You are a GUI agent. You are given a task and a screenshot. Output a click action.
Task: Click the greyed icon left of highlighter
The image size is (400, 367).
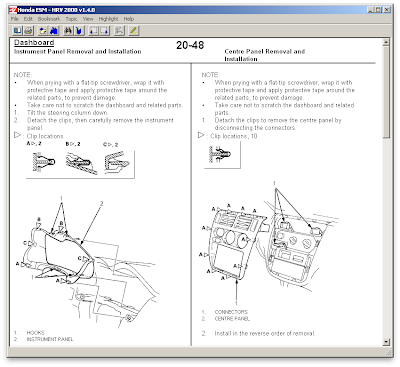(119, 31)
